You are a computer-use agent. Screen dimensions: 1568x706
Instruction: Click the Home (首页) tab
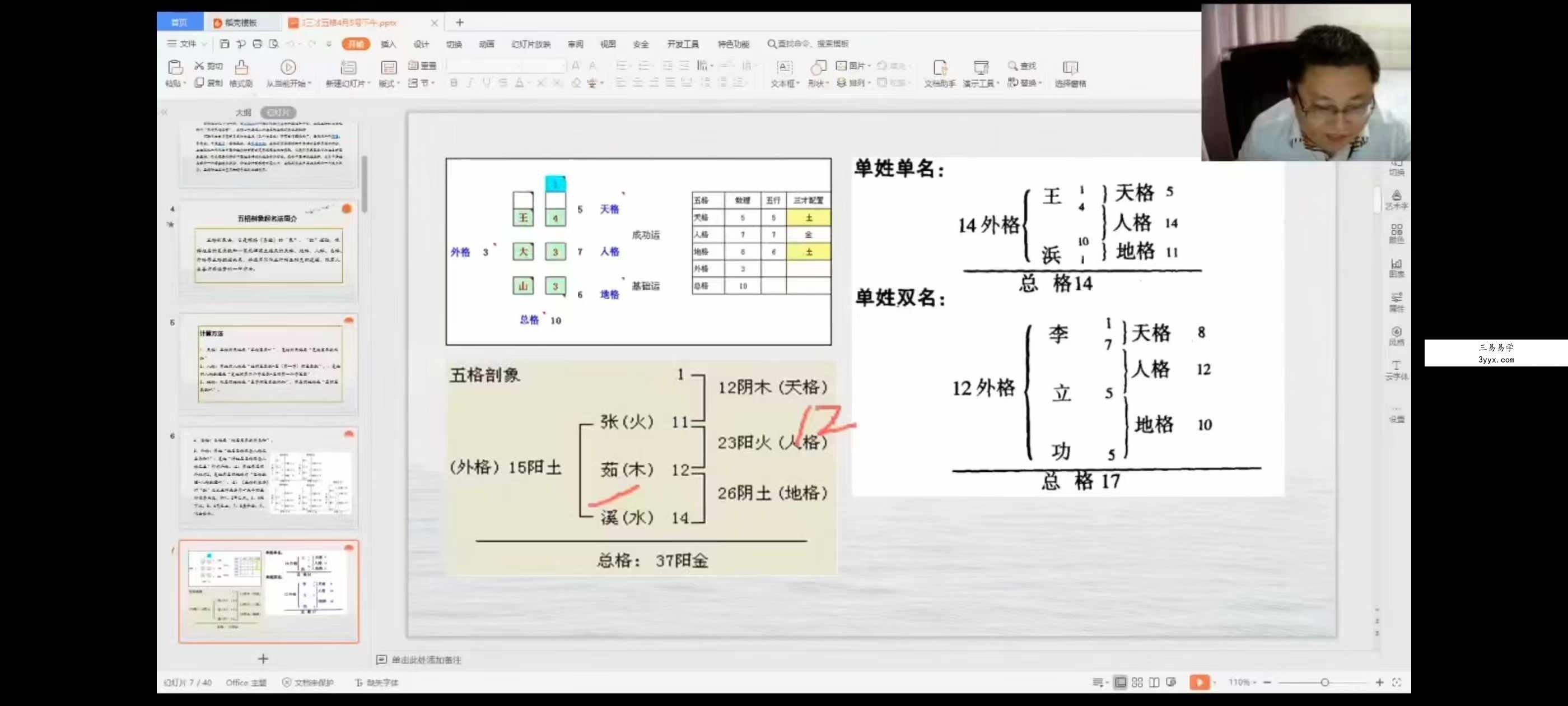pyautogui.click(x=180, y=22)
